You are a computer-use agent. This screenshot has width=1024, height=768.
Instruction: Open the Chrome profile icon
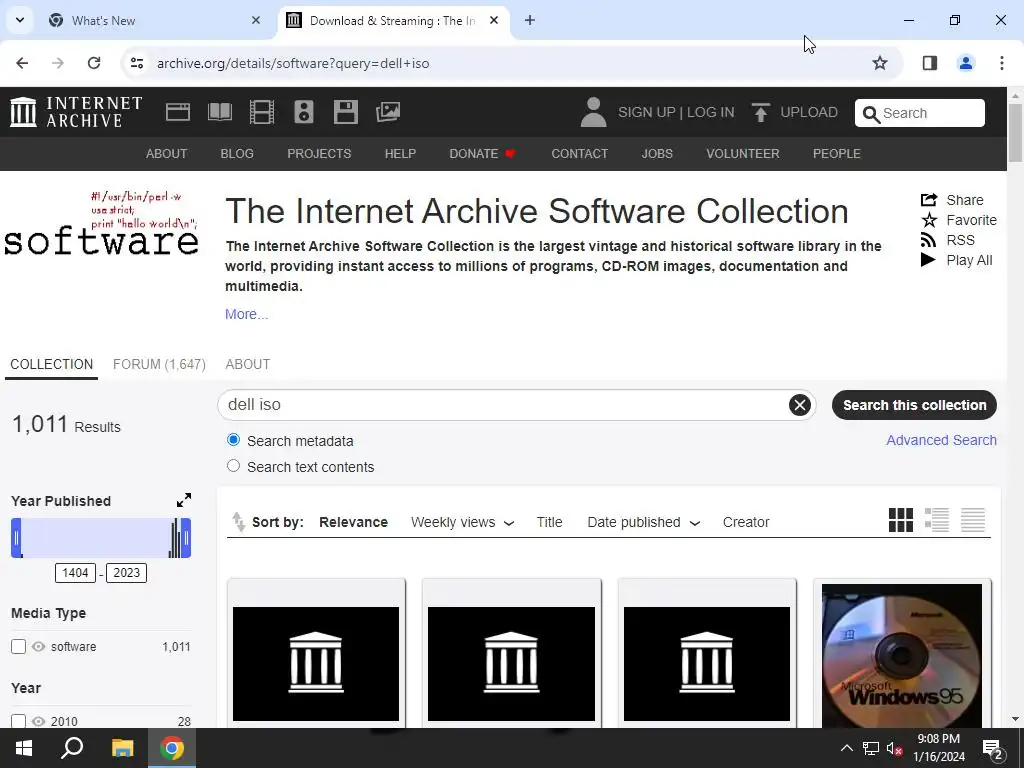point(965,63)
